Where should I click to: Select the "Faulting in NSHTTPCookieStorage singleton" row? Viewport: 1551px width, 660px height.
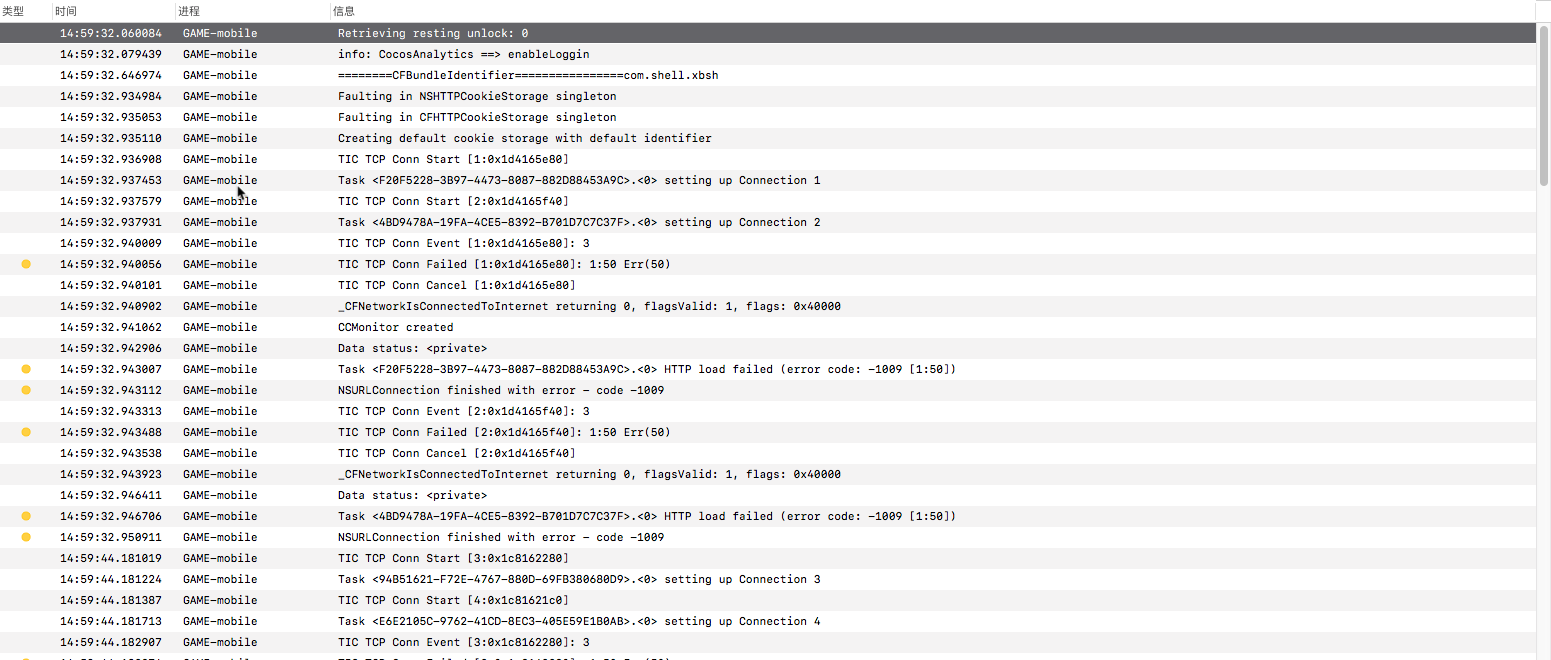pyautogui.click(x=477, y=96)
